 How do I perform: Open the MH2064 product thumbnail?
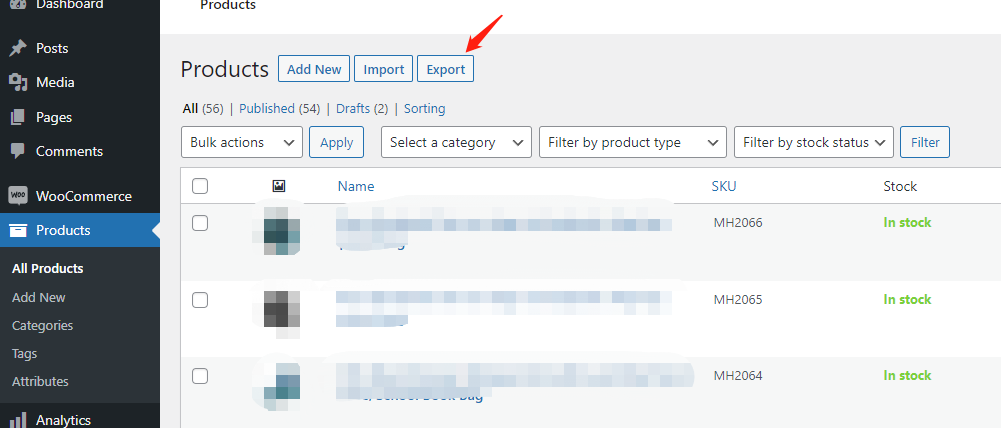282,386
